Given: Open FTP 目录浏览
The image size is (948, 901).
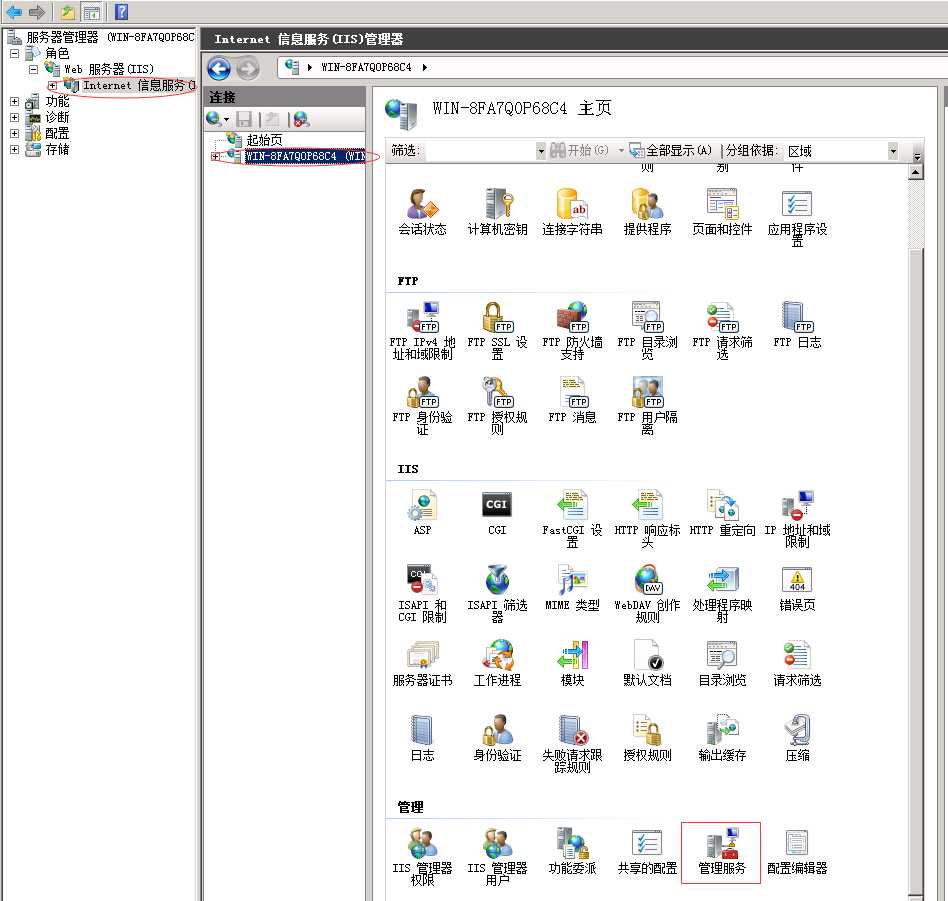Looking at the screenshot, I should tap(647, 330).
